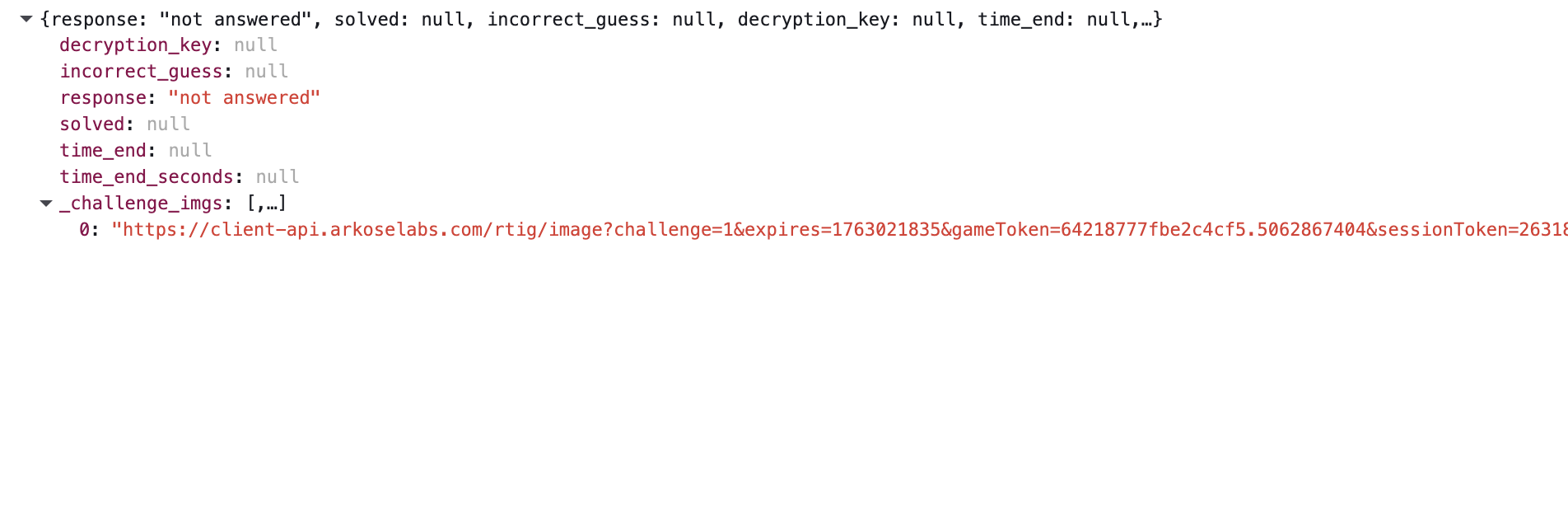This screenshot has height=511, width=1568.
Task: Click the arkoselabs challenge image URL
Action: tap(824, 230)
